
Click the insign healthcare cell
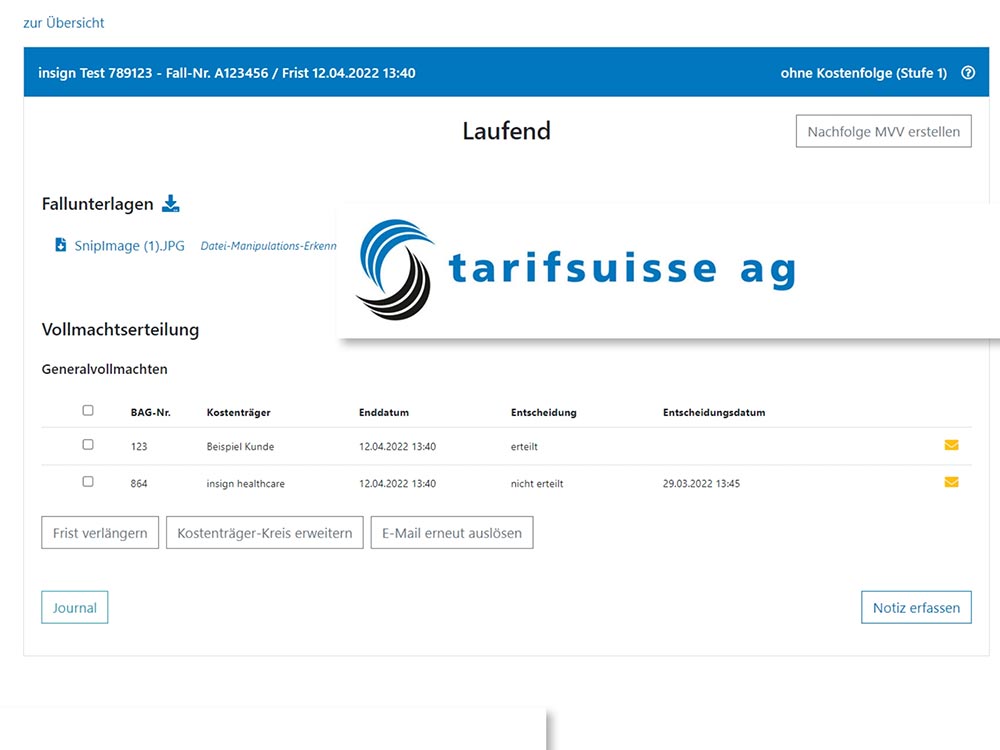(x=246, y=483)
